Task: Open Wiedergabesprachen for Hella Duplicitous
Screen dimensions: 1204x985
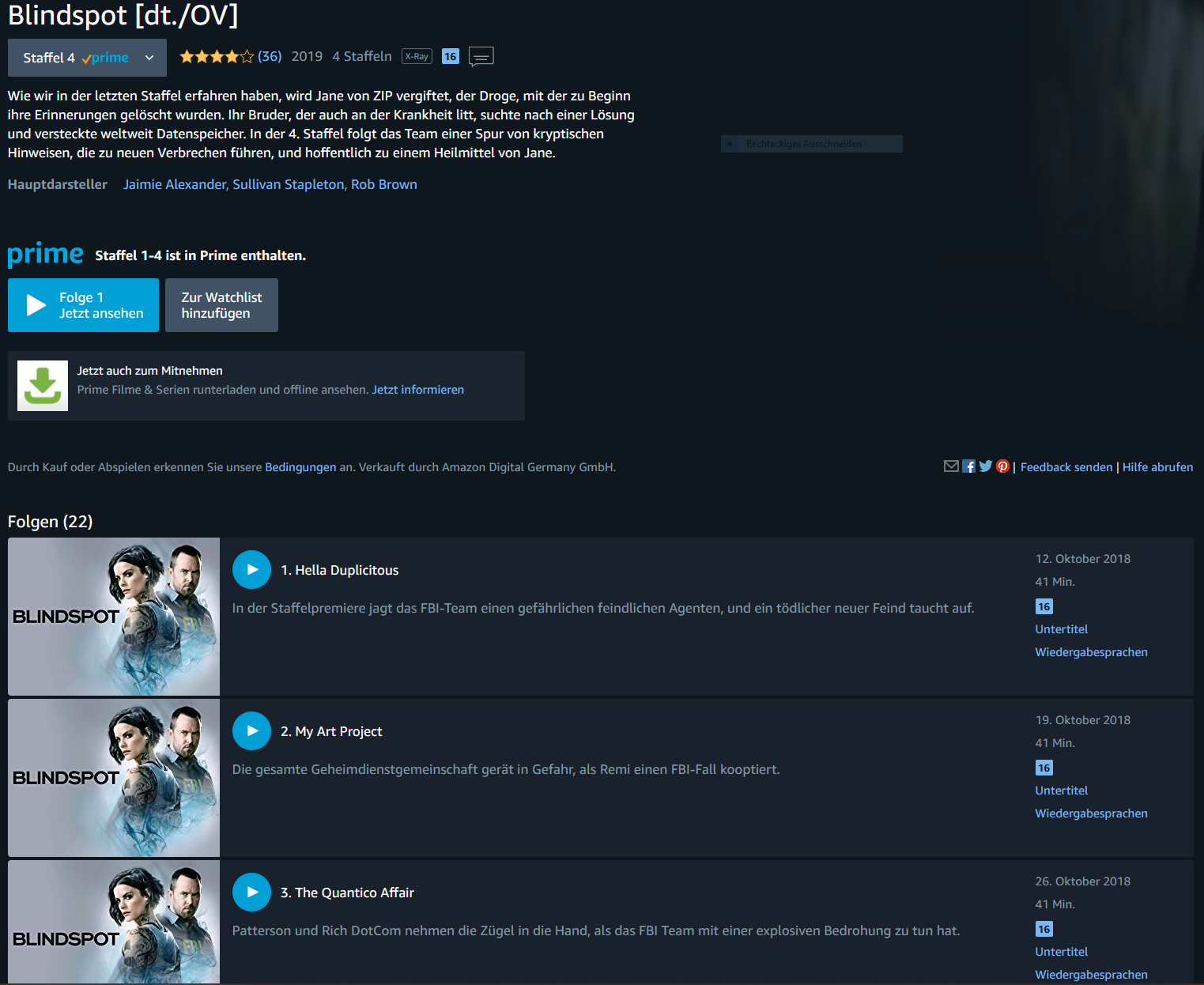Action: click(1092, 652)
